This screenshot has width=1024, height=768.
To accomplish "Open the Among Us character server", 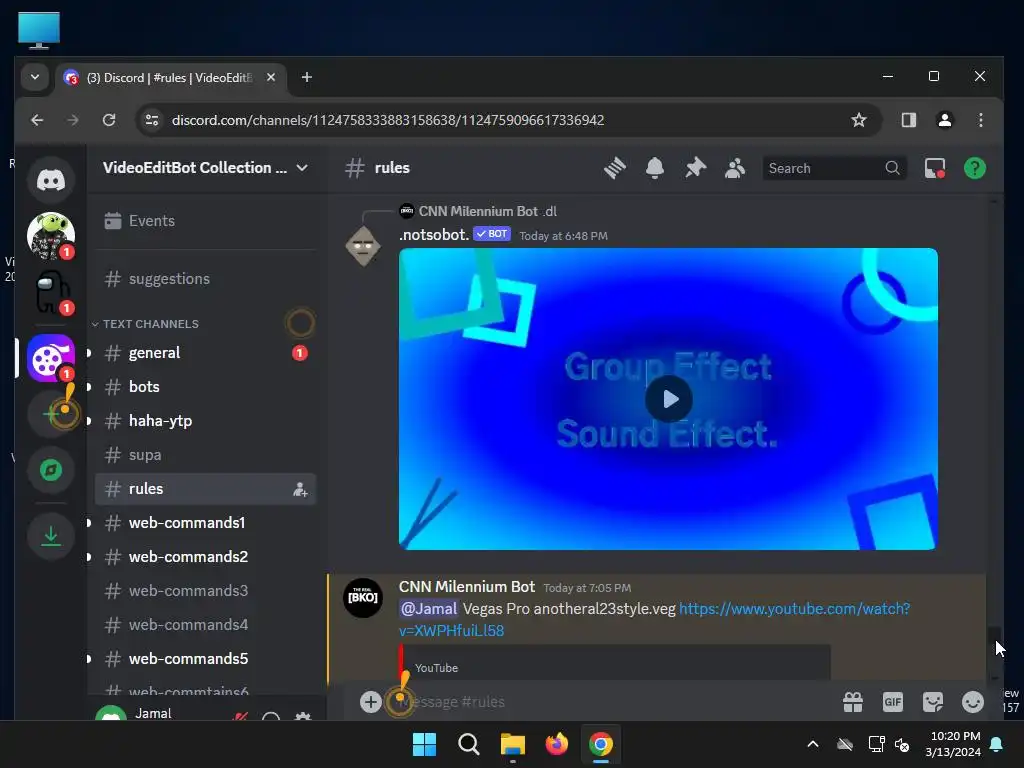I will 51,292.
